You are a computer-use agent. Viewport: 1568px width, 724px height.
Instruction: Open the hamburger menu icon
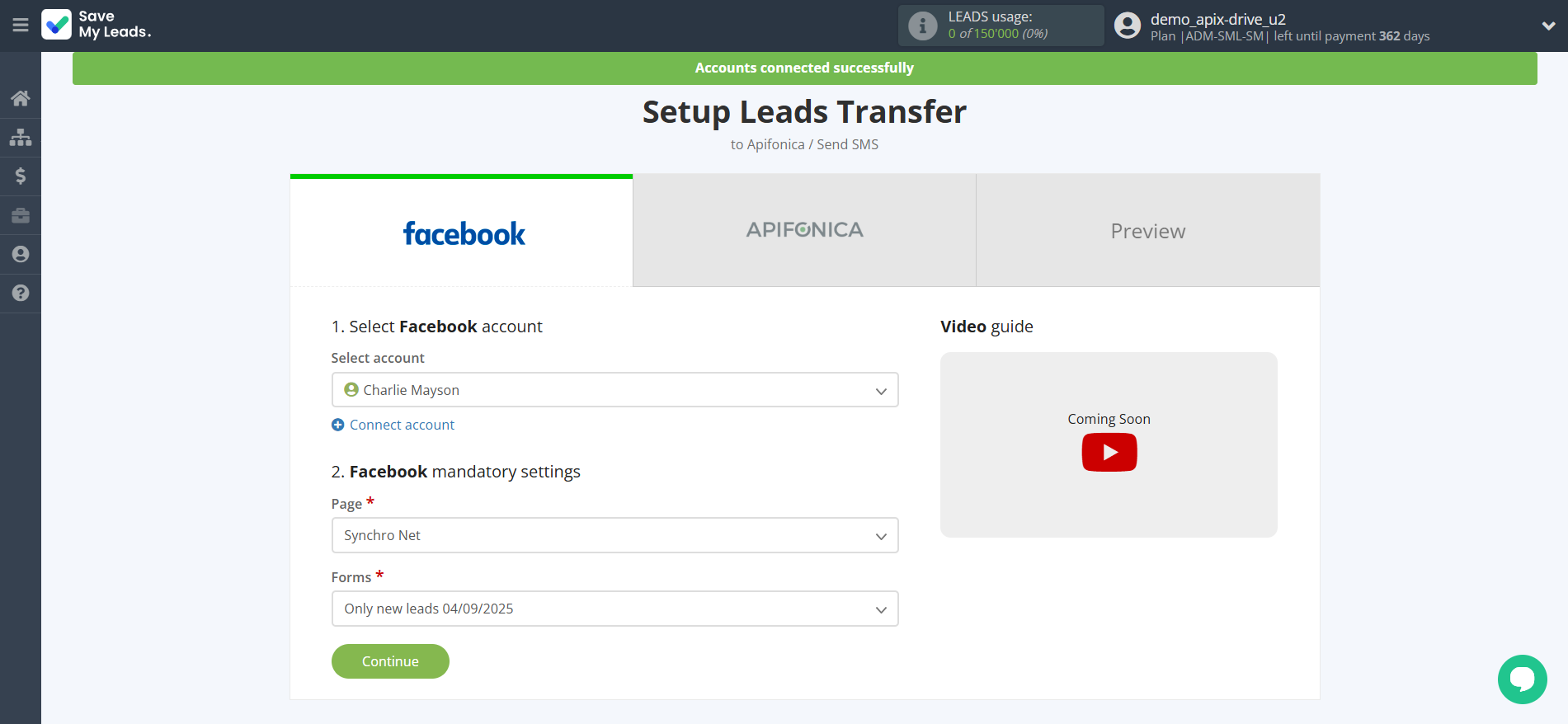(x=21, y=25)
